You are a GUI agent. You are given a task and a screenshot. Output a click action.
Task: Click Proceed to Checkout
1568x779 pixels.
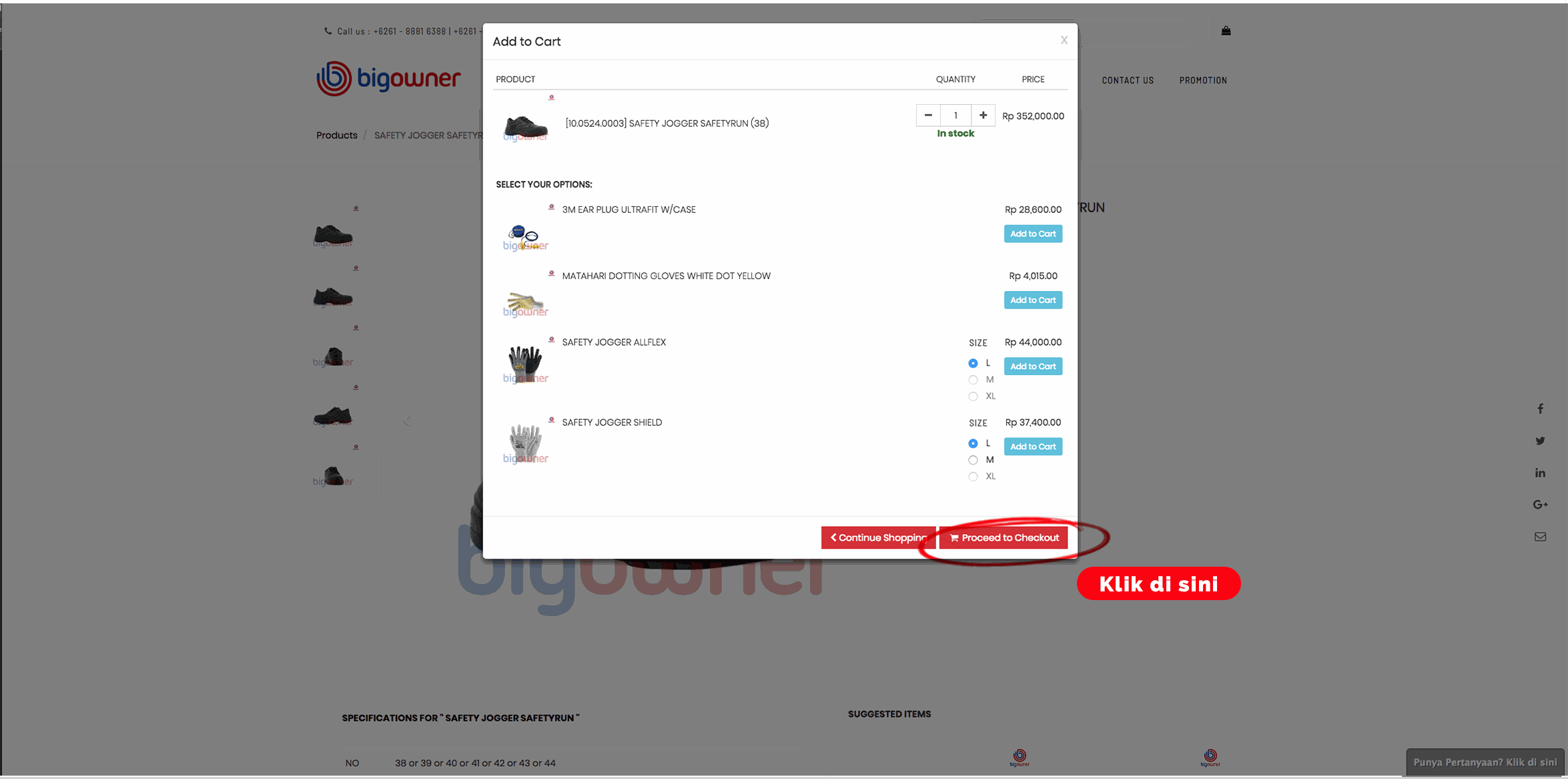(1004, 538)
